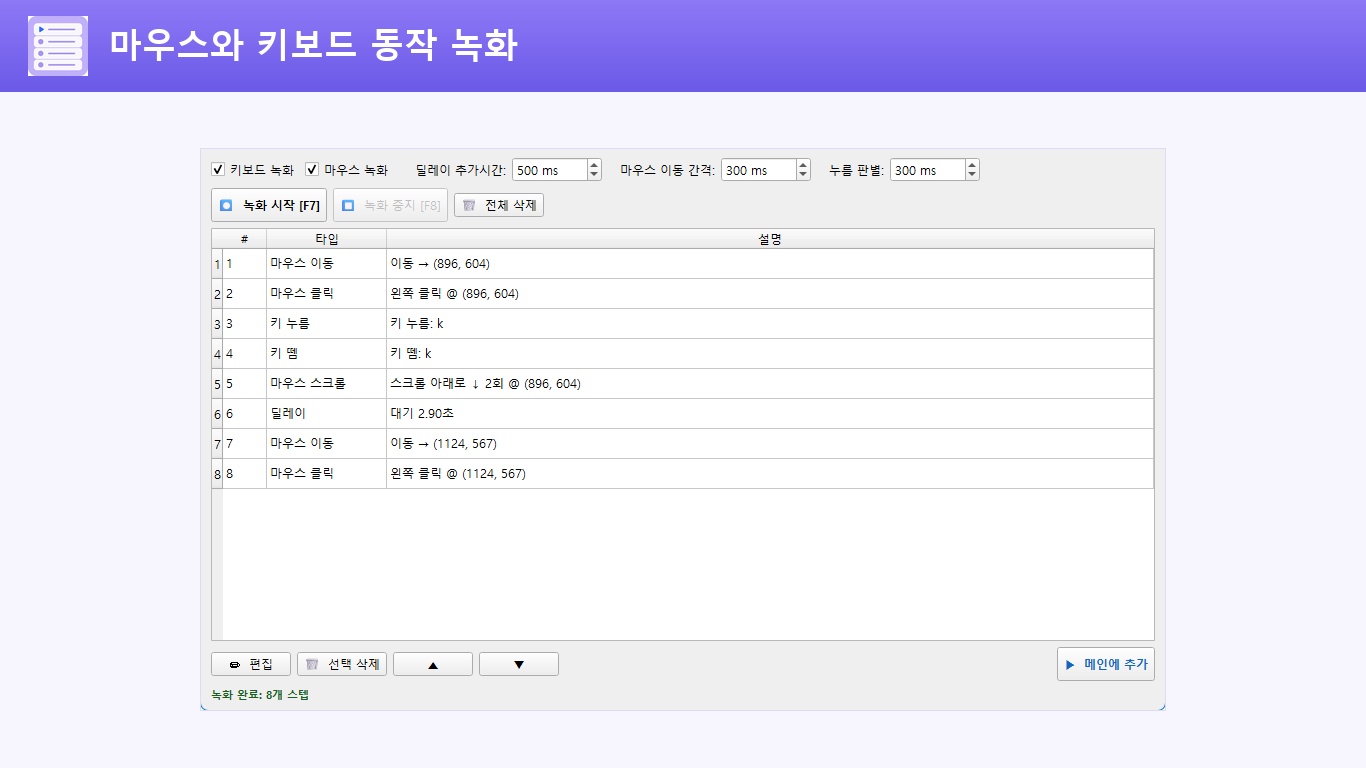
Task: Move step down with ▼ button
Action: coord(519,664)
